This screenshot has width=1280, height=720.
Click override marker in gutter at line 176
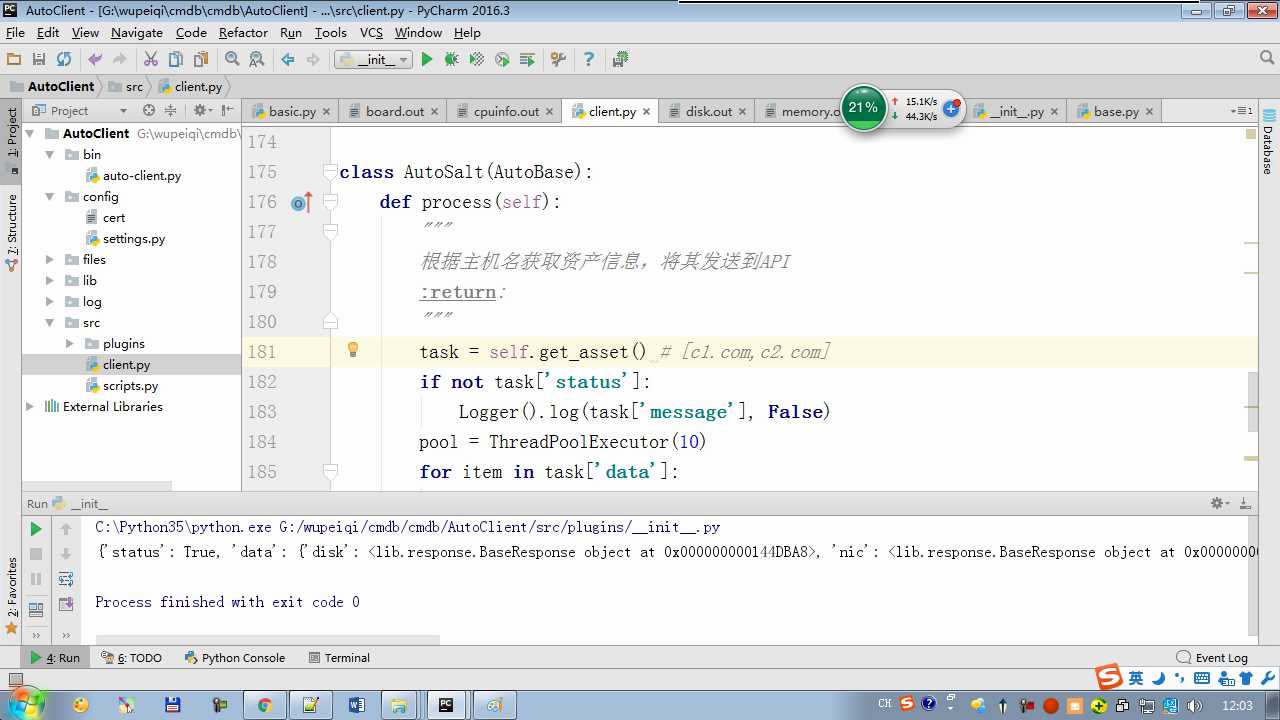[301, 203]
